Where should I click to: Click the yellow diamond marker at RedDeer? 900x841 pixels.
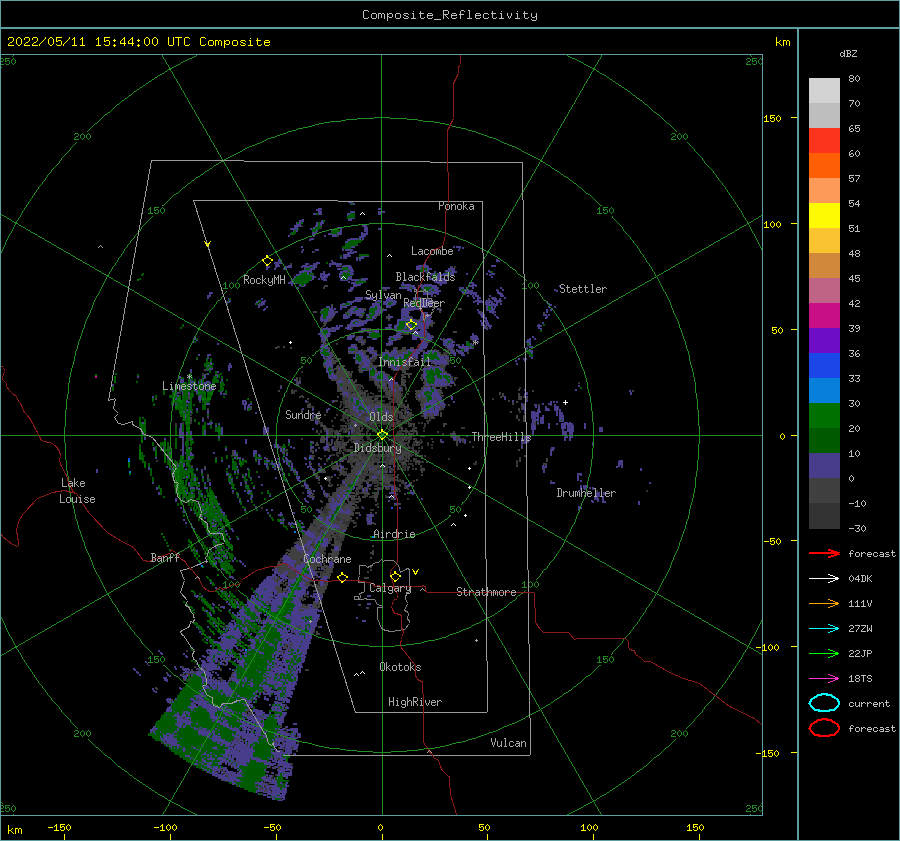coord(411,325)
